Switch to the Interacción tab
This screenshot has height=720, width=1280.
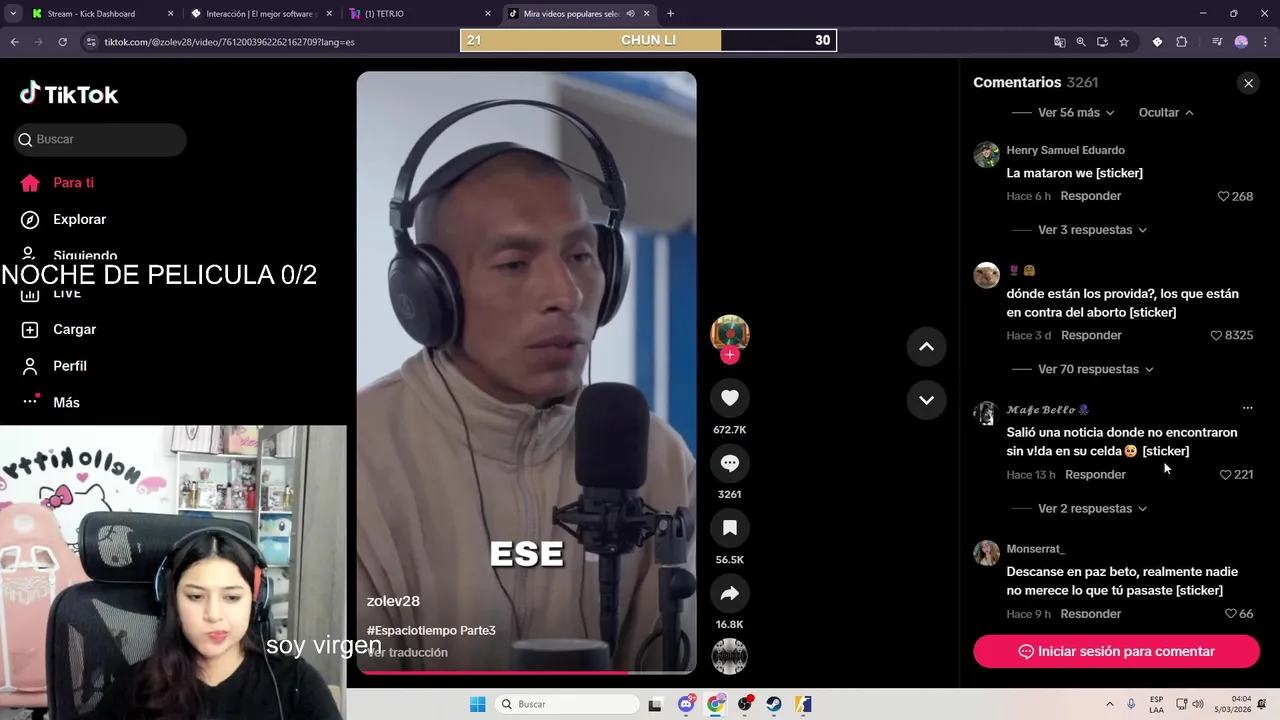261,14
